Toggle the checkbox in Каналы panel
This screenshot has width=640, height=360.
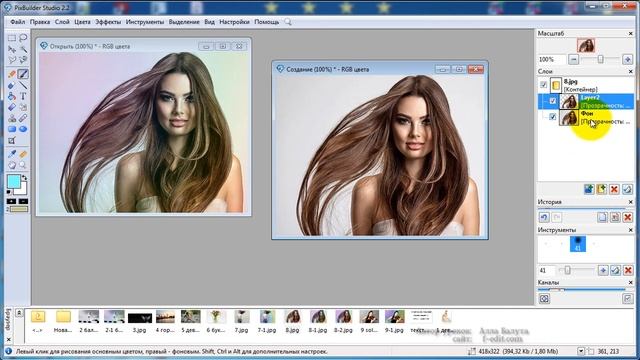click(x=628, y=299)
